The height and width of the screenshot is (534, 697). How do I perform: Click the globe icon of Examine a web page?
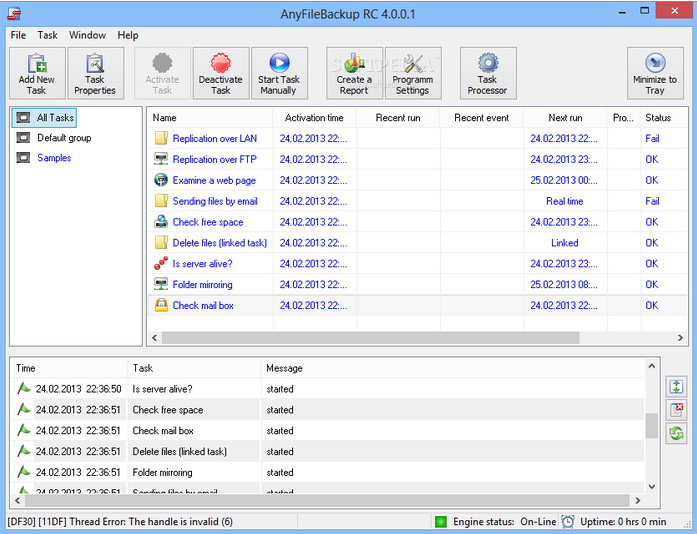161,180
